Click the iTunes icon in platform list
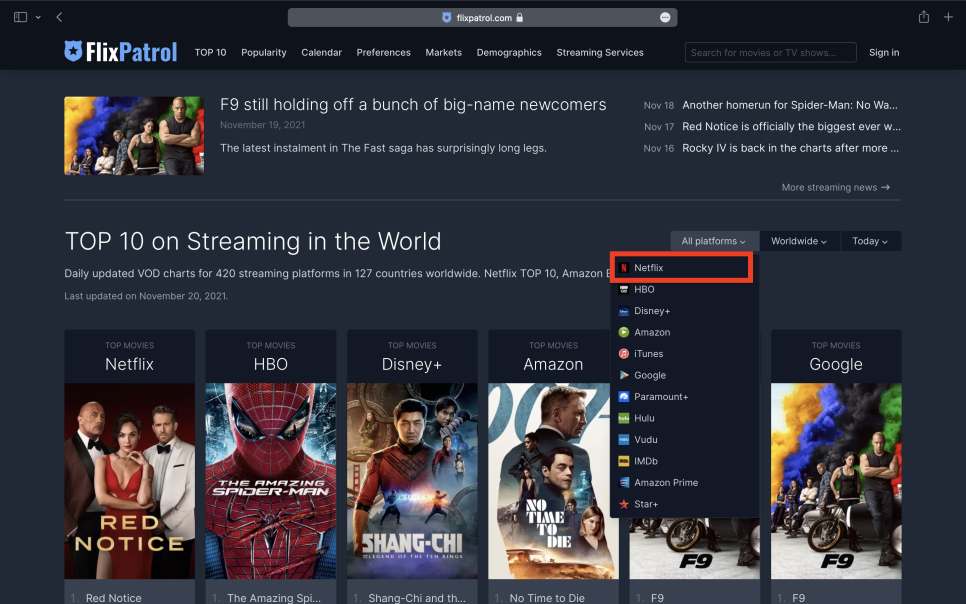 coord(623,354)
